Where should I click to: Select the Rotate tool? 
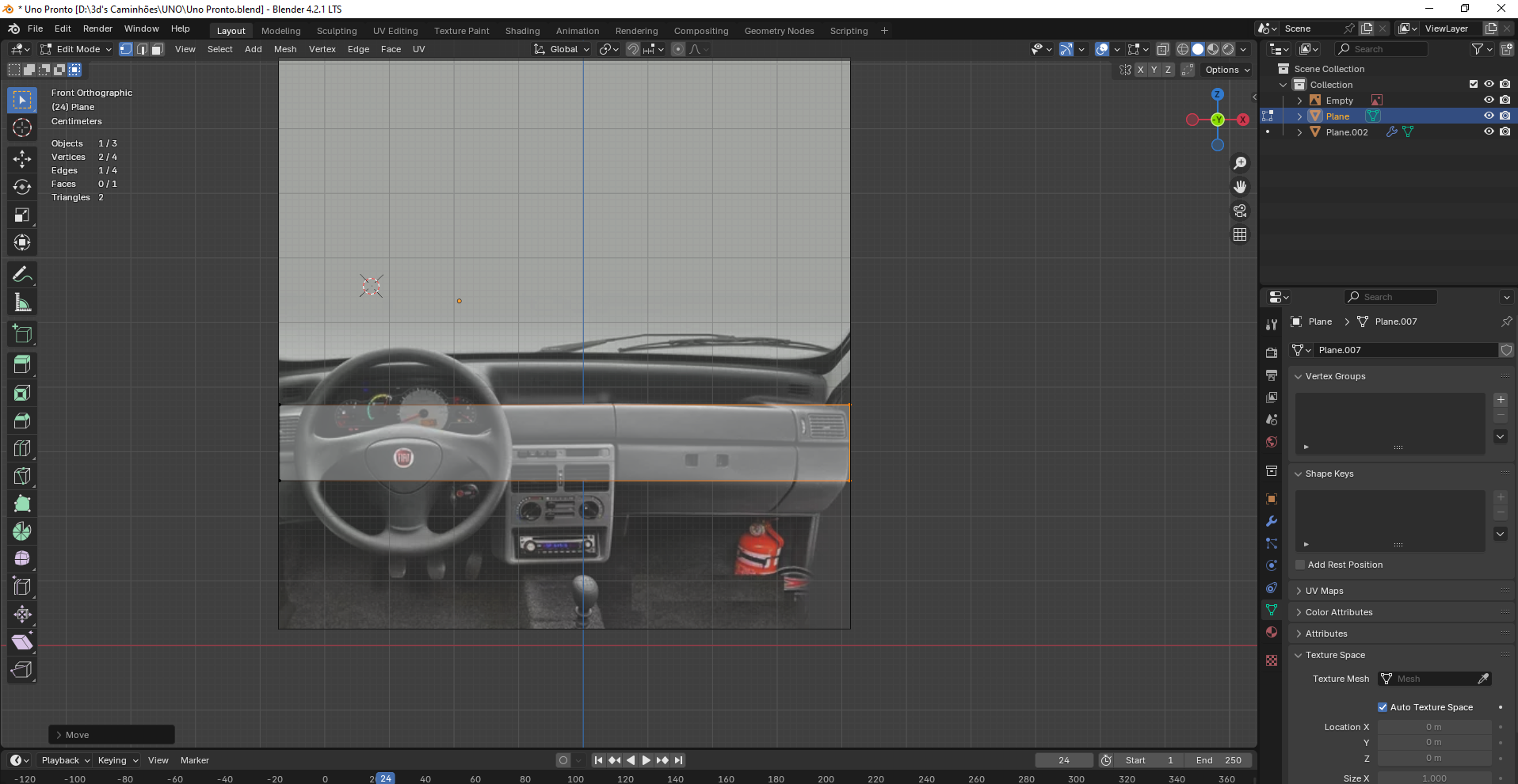point(22,187)
